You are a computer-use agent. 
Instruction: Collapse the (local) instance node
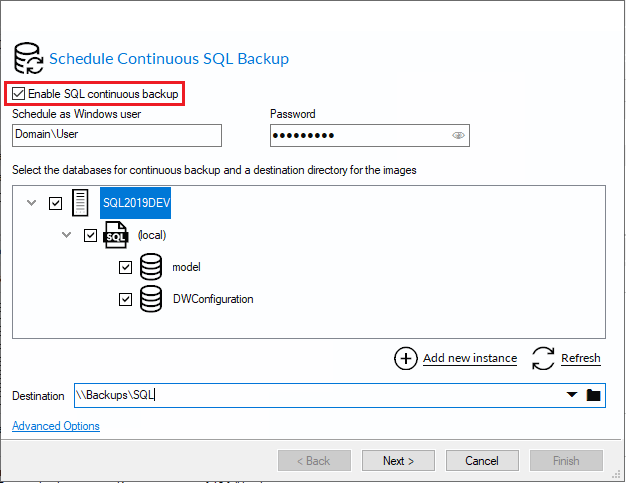(67, 236)
